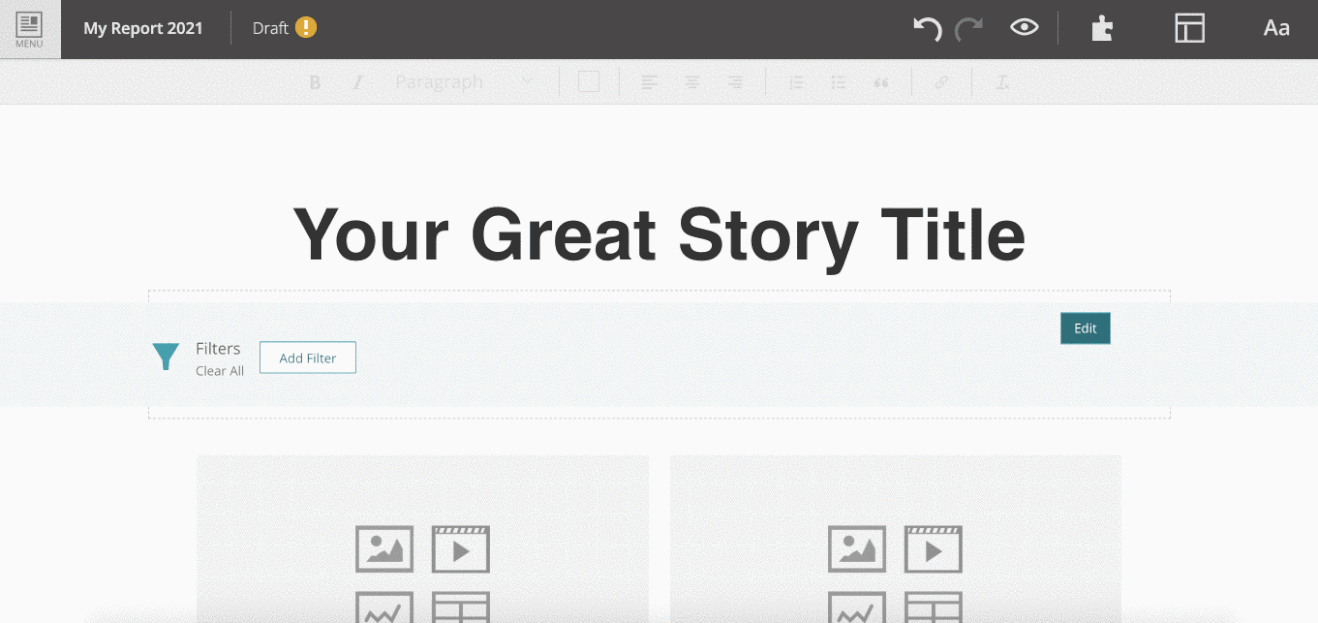Open the main MENU icon
This screenshot has height=623, width=1318.
30,29
